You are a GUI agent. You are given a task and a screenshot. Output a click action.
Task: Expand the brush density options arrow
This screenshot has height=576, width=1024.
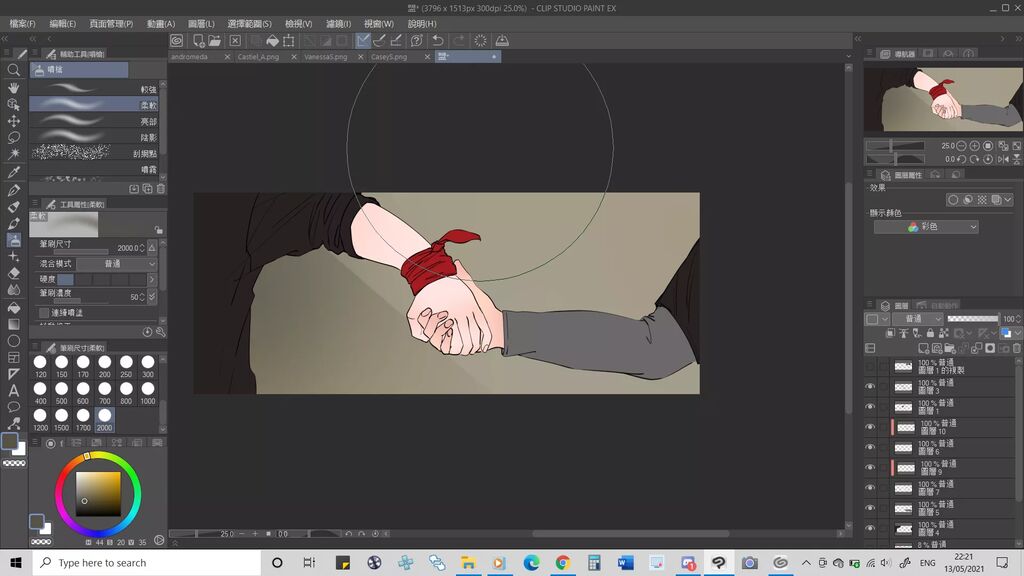pos(152,296)
